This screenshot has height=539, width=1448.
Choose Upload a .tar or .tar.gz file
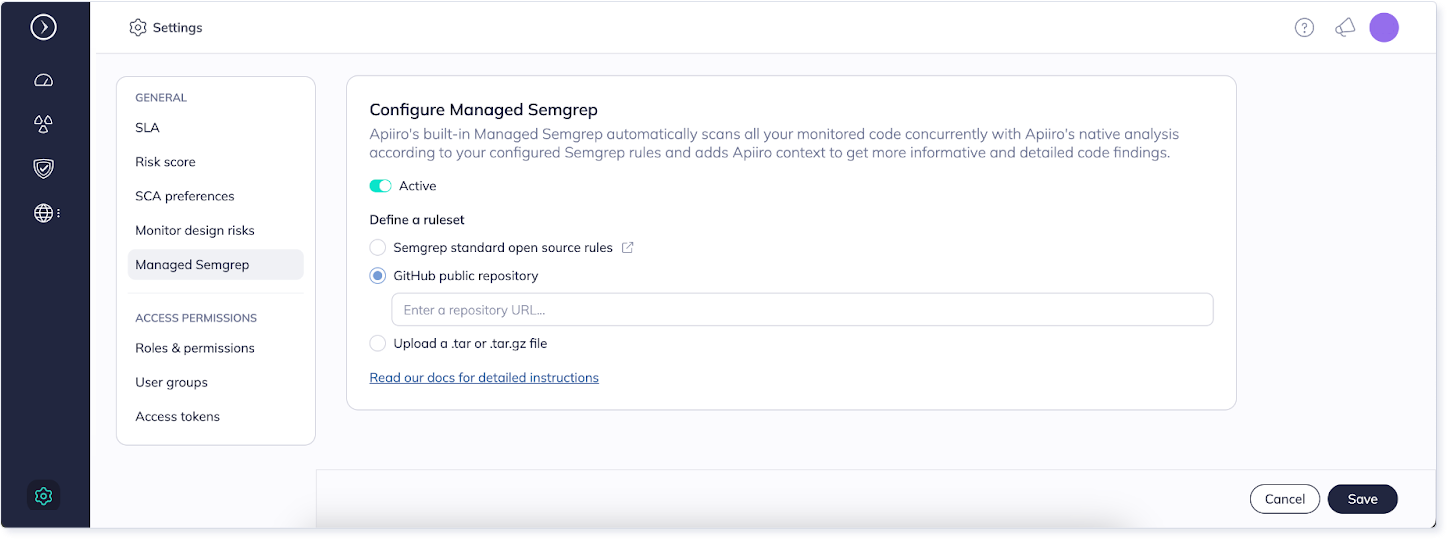click(x=377, y=344)
